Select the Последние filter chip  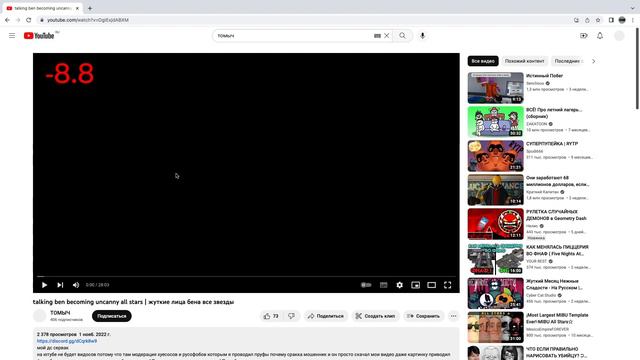tap(567, 61)
